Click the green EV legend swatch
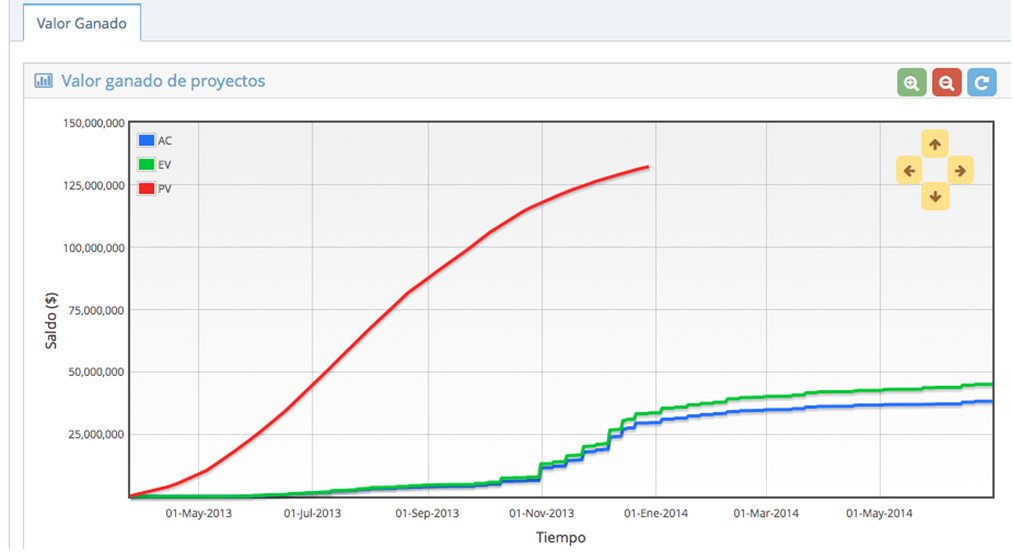The width and height of the screenshot is (1013, 556). [146, 164]
